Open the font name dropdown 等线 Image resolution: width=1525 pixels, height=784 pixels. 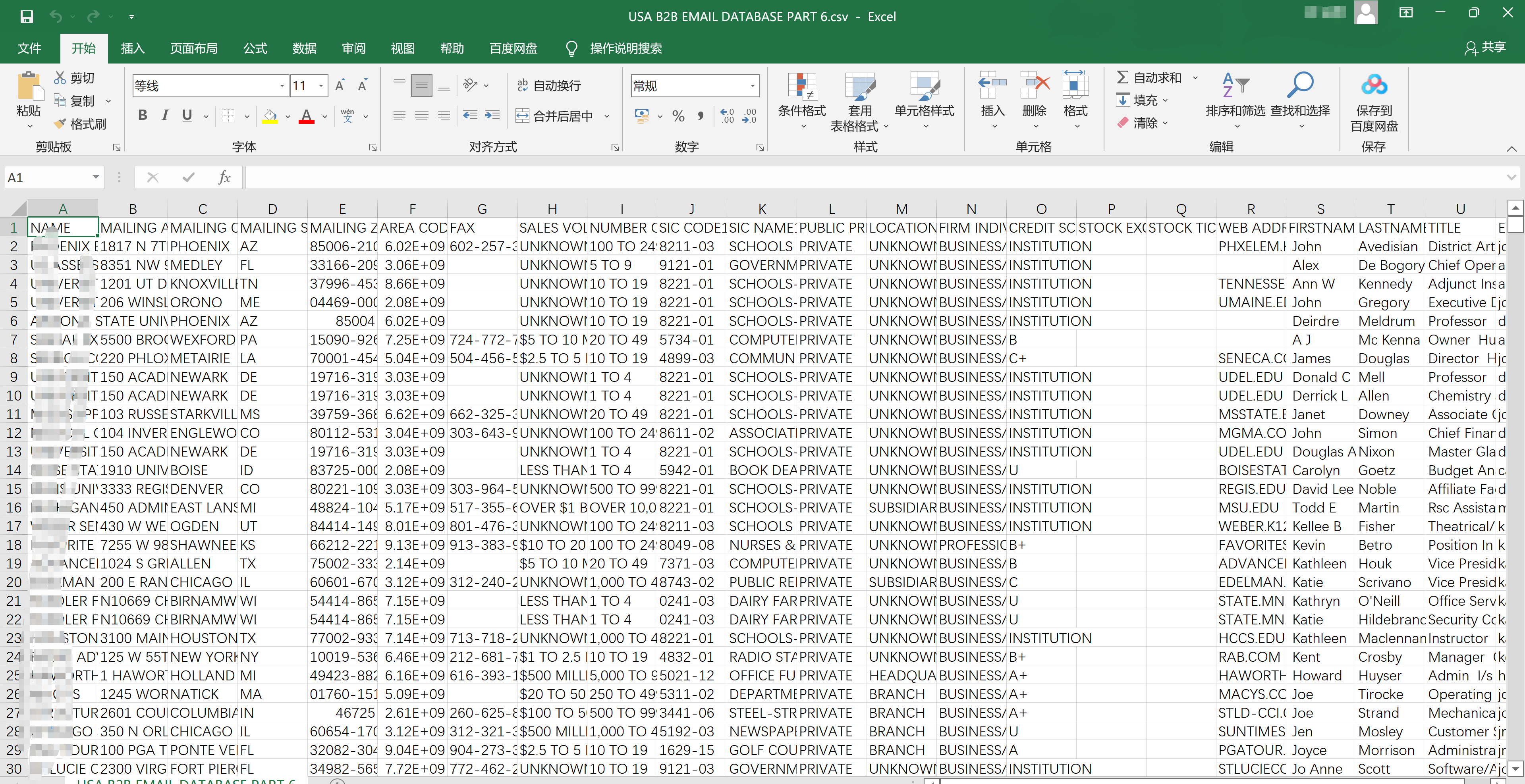pos(282,86)
